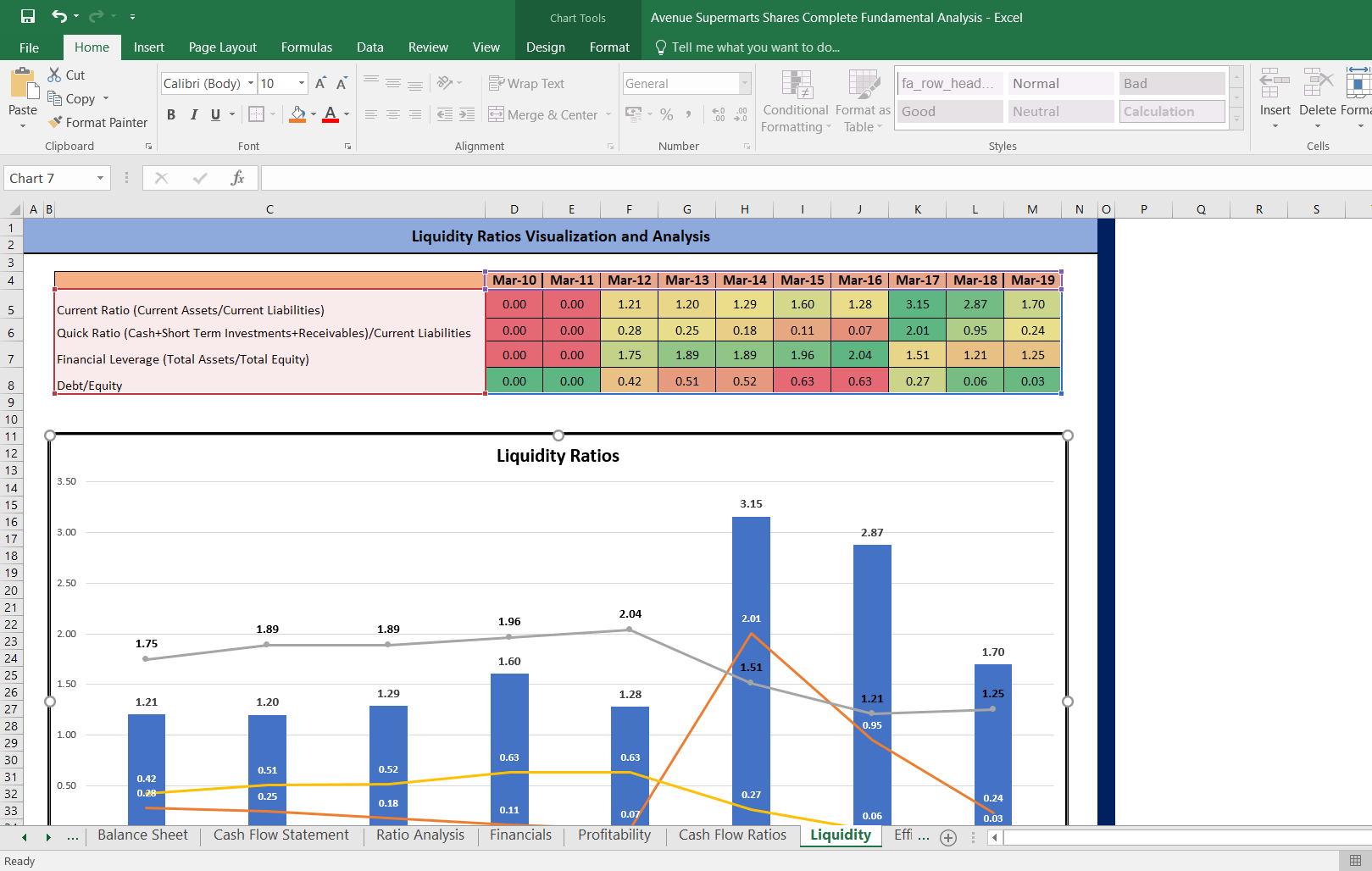Click Increase Decimal icon
This screenshot has height=871, width=1372.
pyautogui.click(x=719, y=114)
